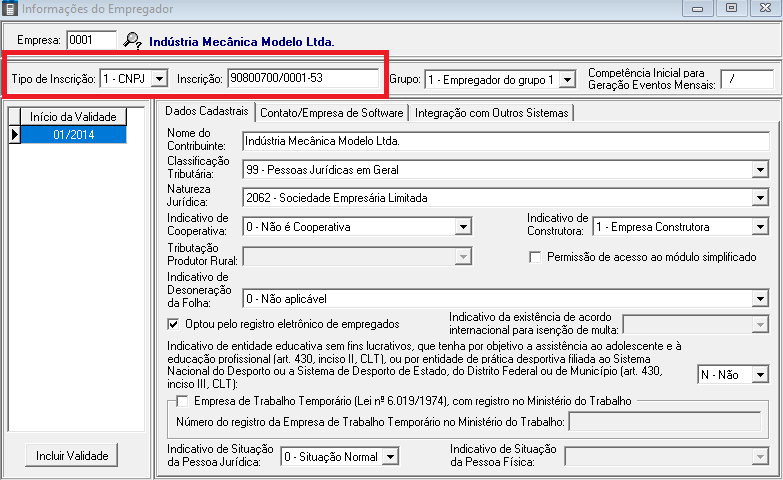Check Empresa de Trabalho Temporário option
Image resolution: width=783 pixels, height=480 pixels.
coord(182,401)
